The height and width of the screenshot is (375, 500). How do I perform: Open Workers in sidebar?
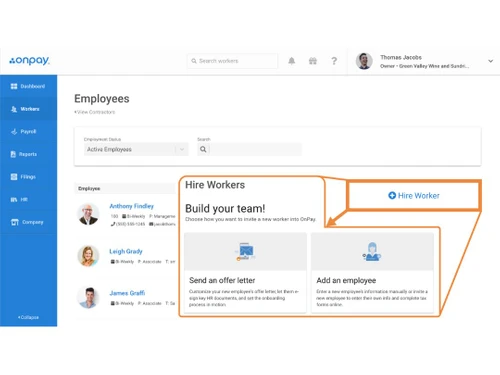coord(28,109)
